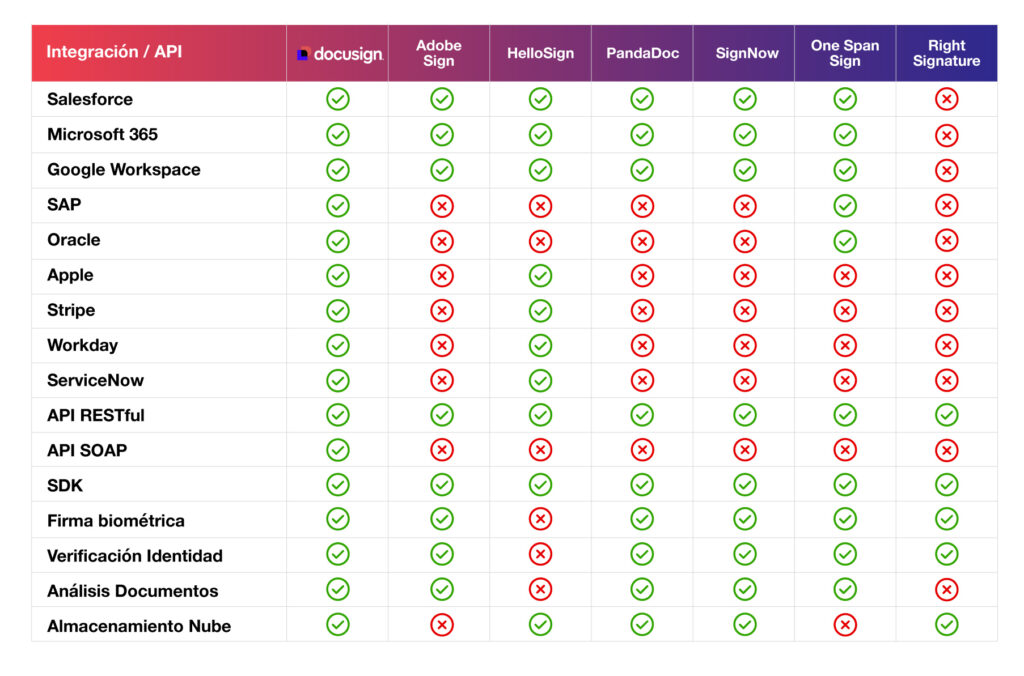This screenshot has height=676, width=1024.
Task: Click the Verificación Identidad row label
Action: (134, 555)
